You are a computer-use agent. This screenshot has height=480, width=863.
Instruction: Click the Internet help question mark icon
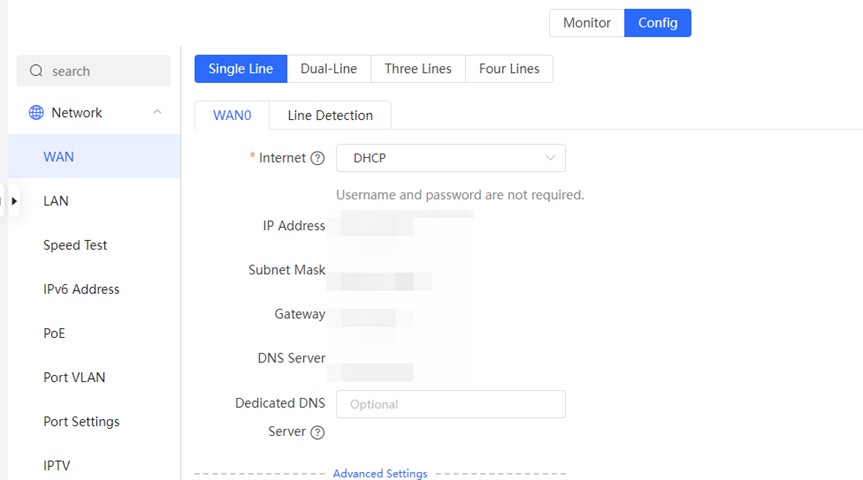pyautogui.click(x=318, y=158)
